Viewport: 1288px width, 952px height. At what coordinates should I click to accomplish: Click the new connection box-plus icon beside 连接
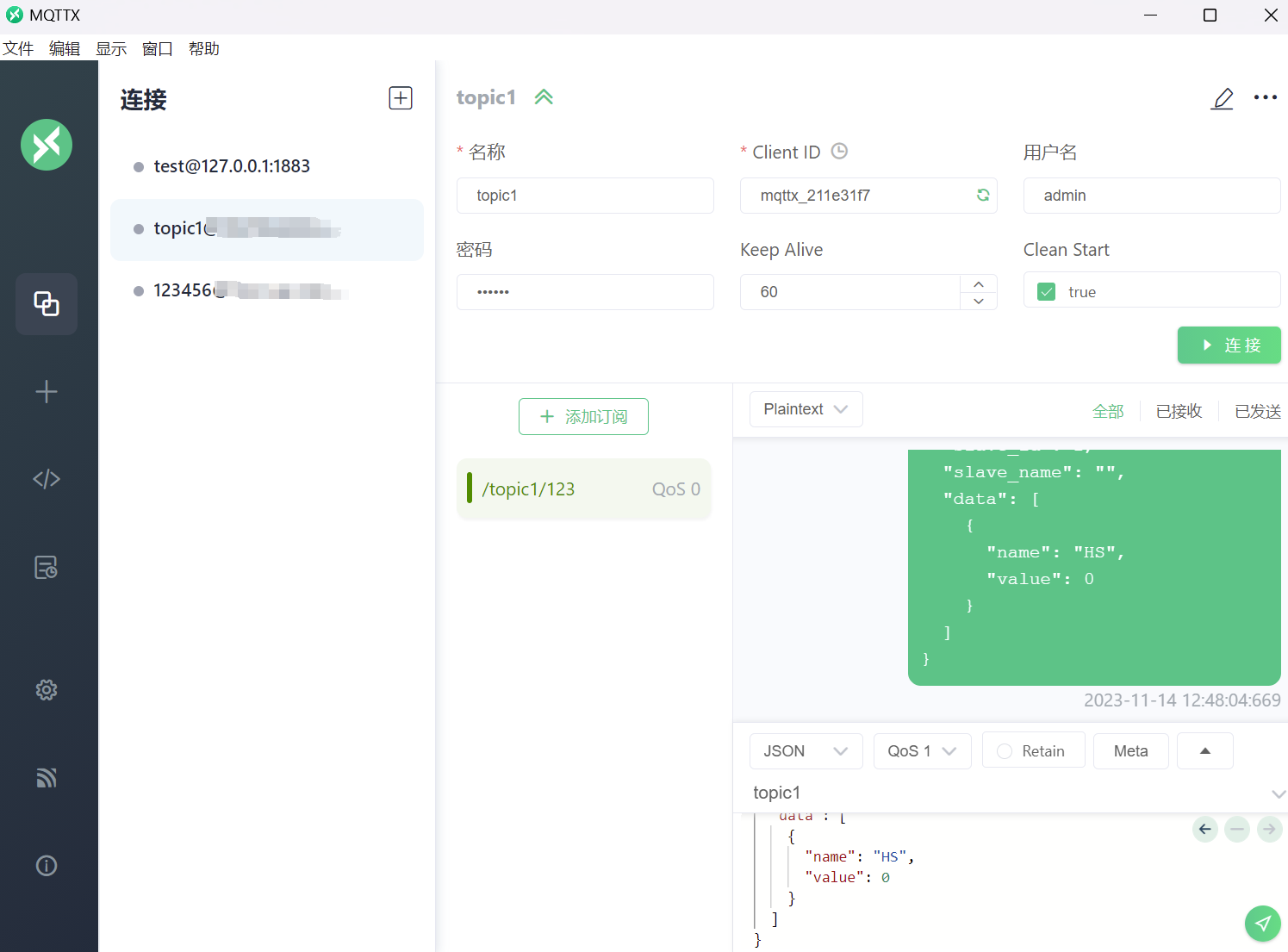coord(401,98)
